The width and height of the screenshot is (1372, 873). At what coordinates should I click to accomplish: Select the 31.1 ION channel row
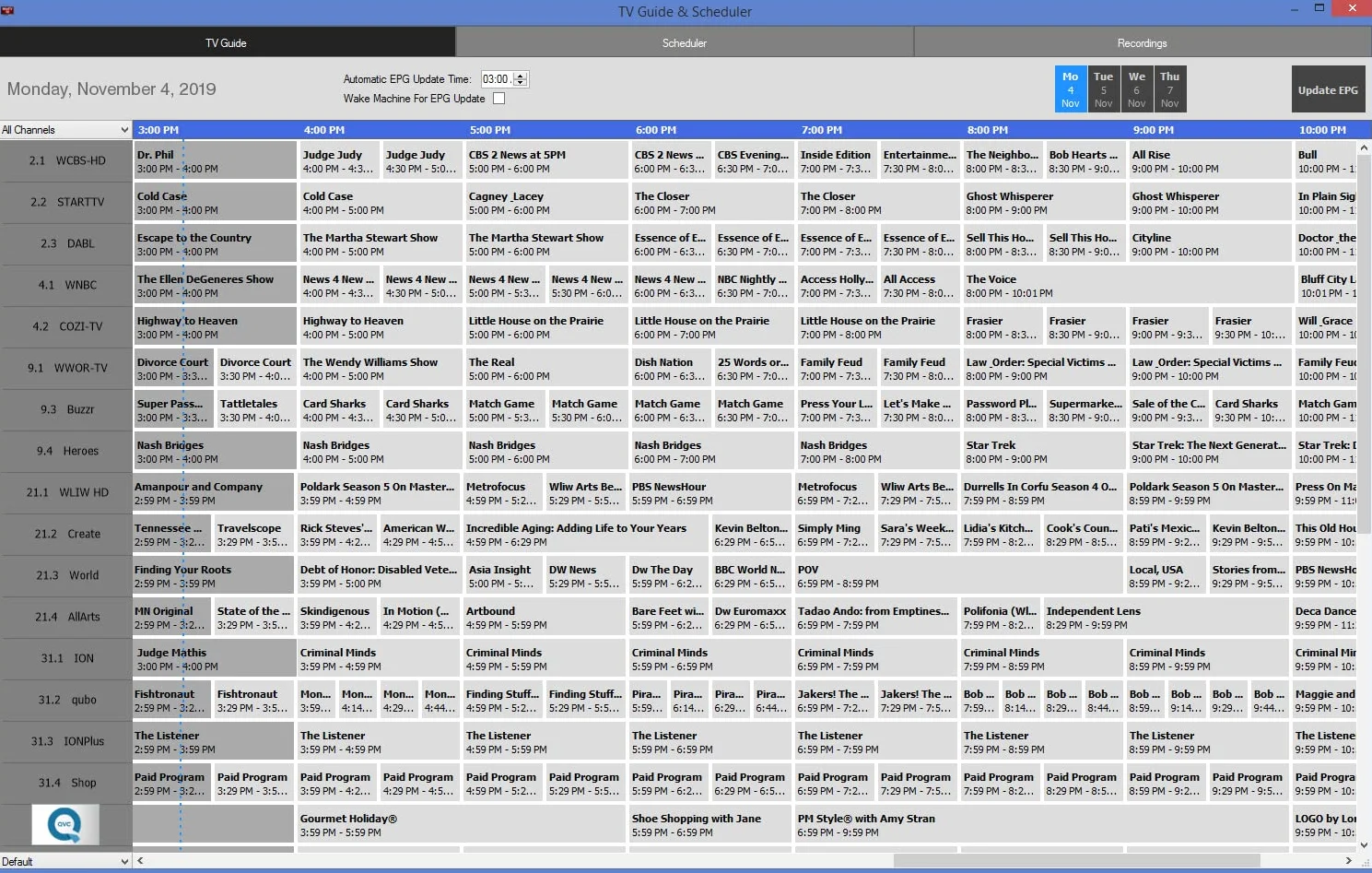click(x=66, y=658)
